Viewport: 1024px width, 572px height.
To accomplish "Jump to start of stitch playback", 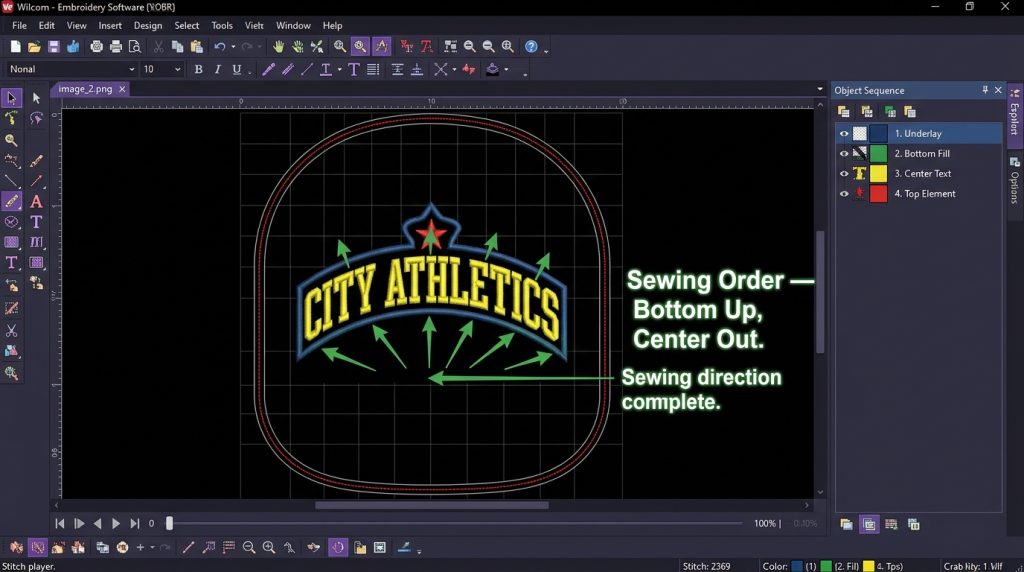I will click(59, 523).
